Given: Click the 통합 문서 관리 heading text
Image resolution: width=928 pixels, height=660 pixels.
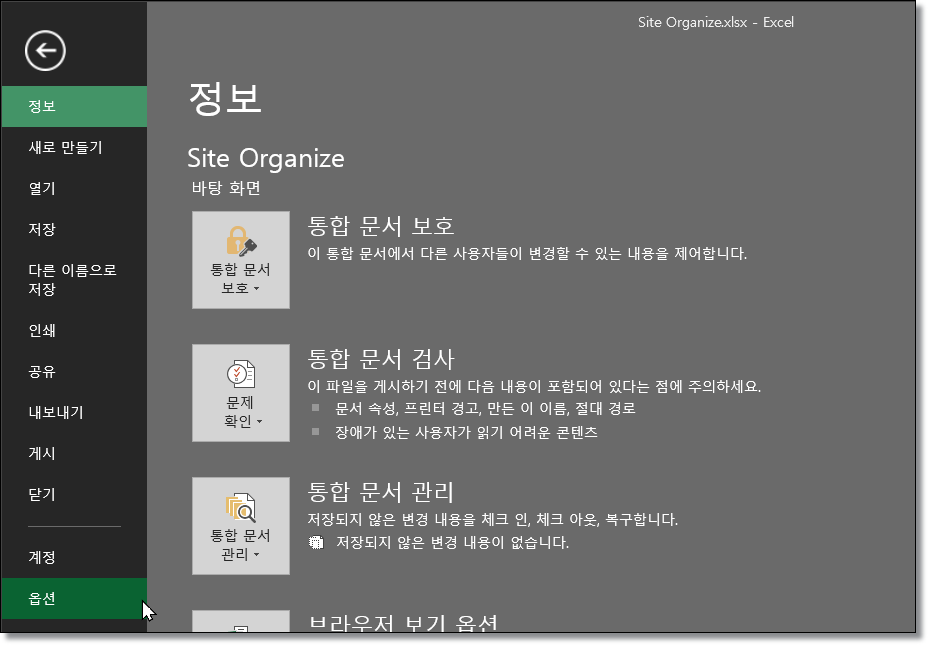Looking at the screenshot, I should tap(381, 492).
